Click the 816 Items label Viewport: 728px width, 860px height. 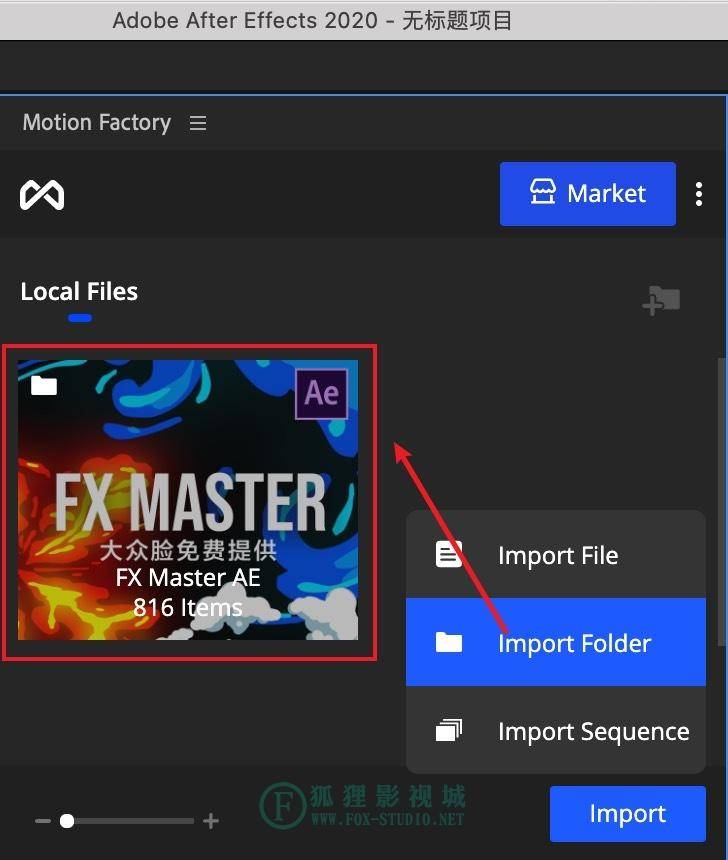(x=188, y=607)
